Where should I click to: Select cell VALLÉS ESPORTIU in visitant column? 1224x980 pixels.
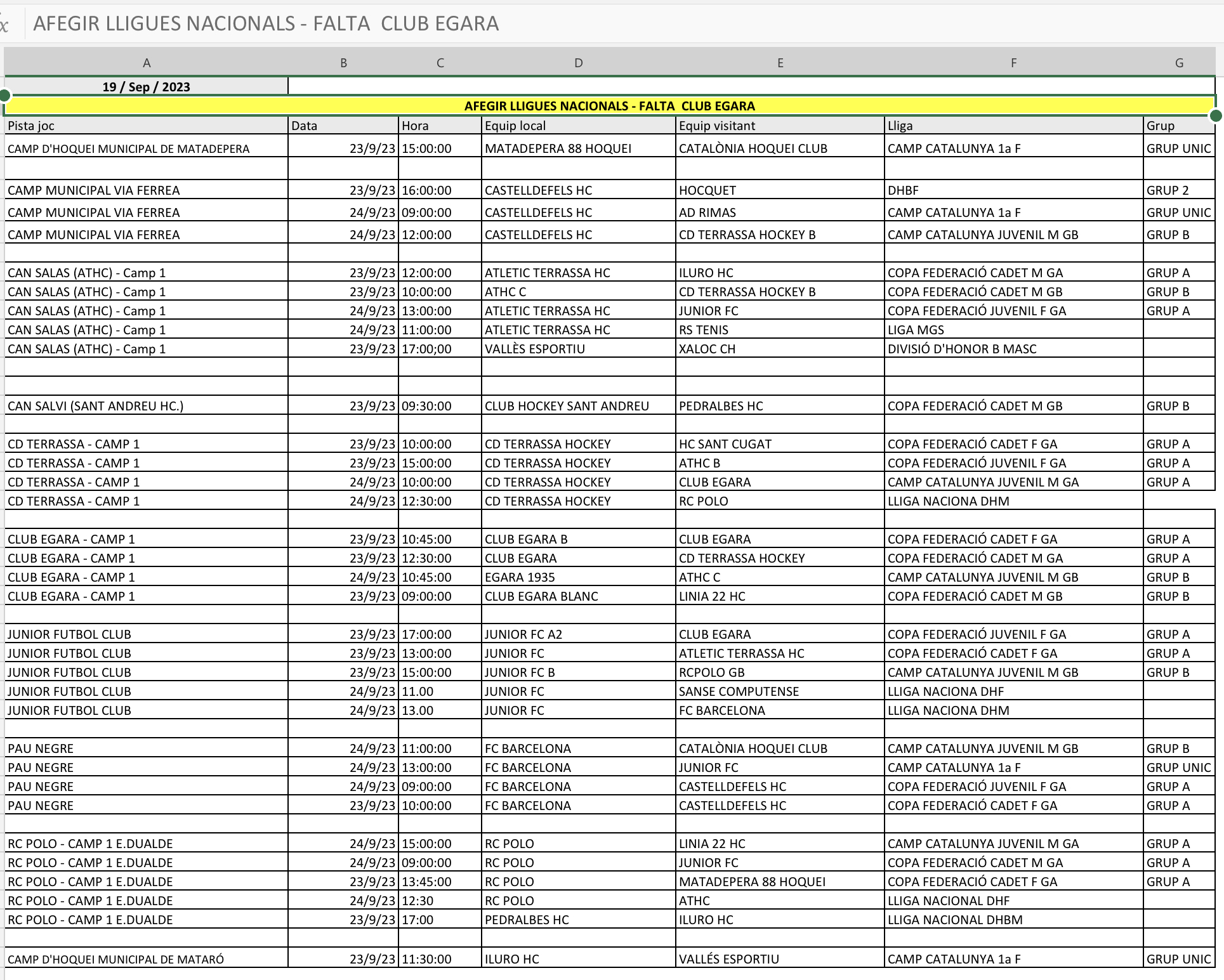click(780, 958)
